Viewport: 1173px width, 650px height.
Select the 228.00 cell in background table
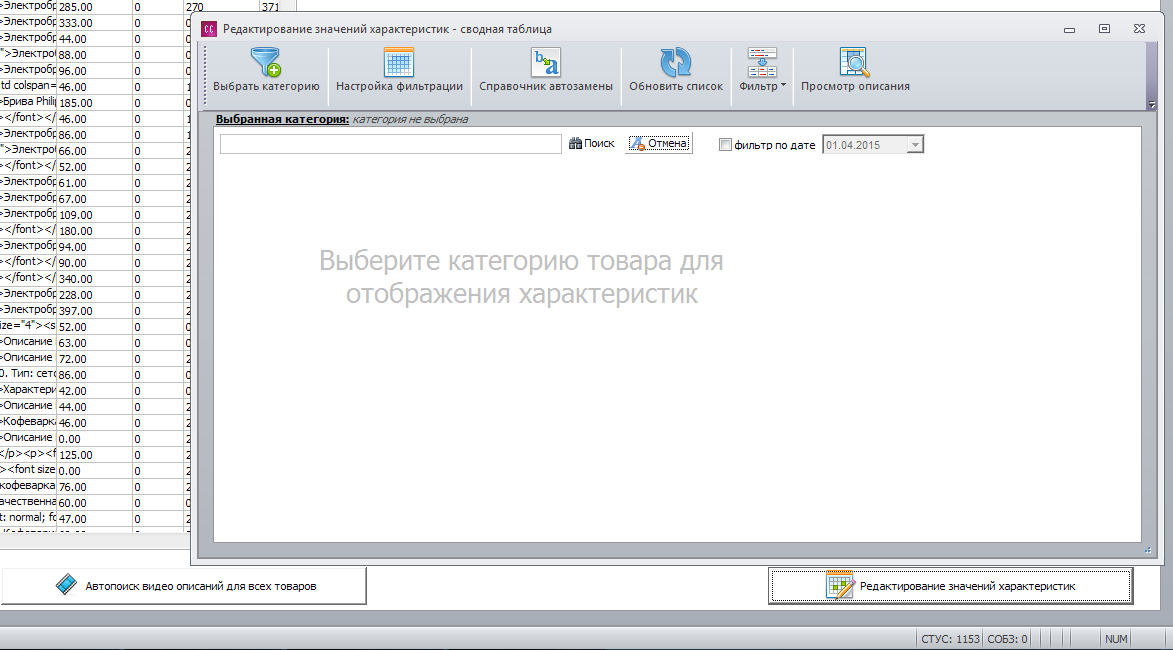[94, 295]
